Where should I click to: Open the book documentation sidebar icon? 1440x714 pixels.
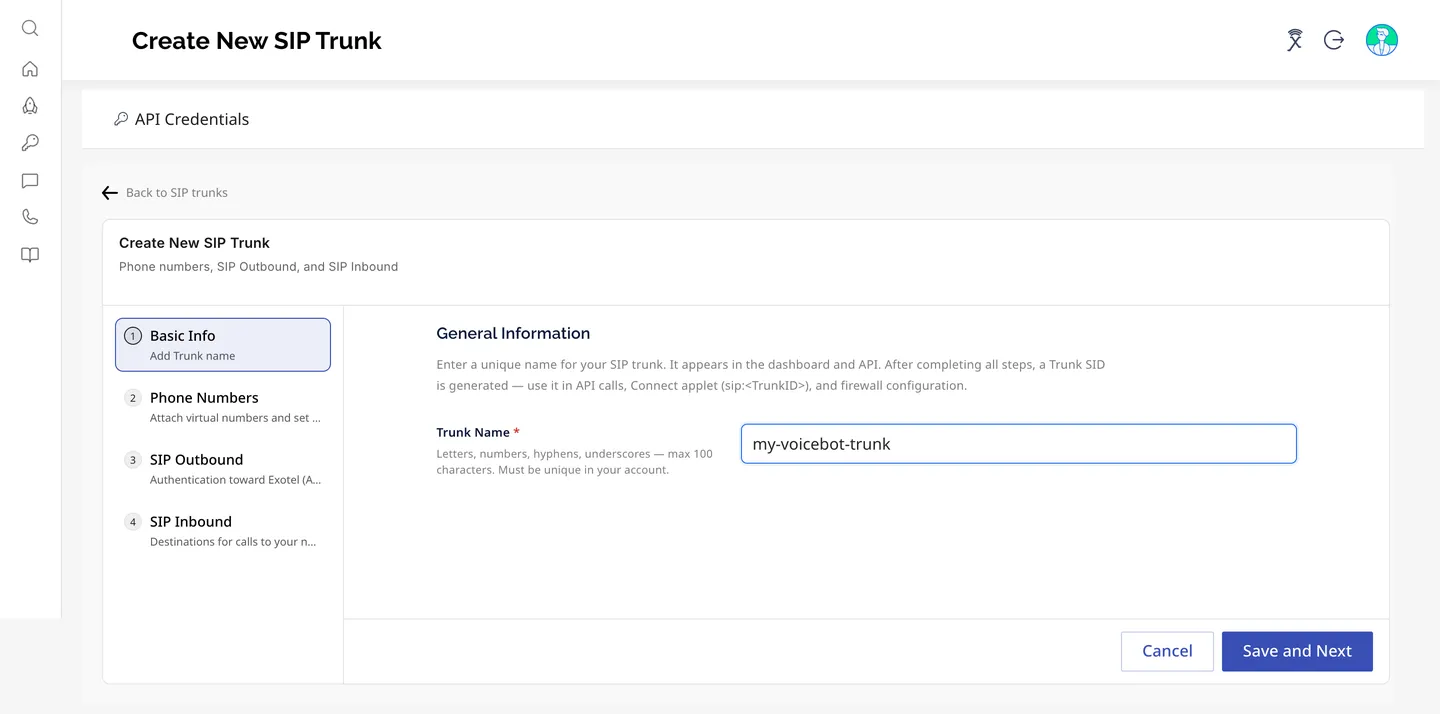click(x=30, y=255)
